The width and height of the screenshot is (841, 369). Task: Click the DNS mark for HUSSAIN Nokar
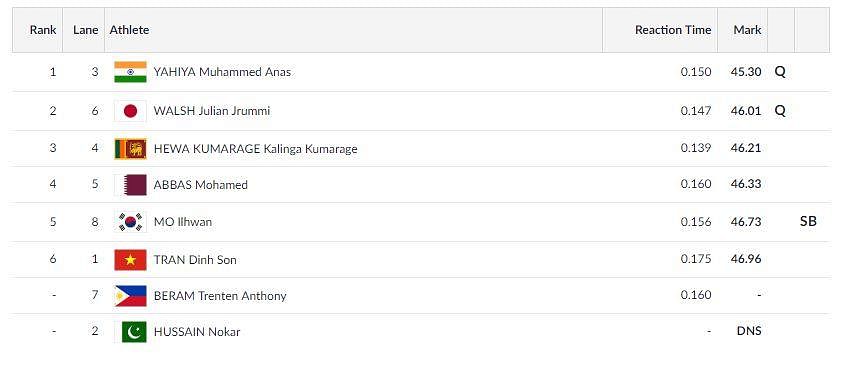click(749, 331)
